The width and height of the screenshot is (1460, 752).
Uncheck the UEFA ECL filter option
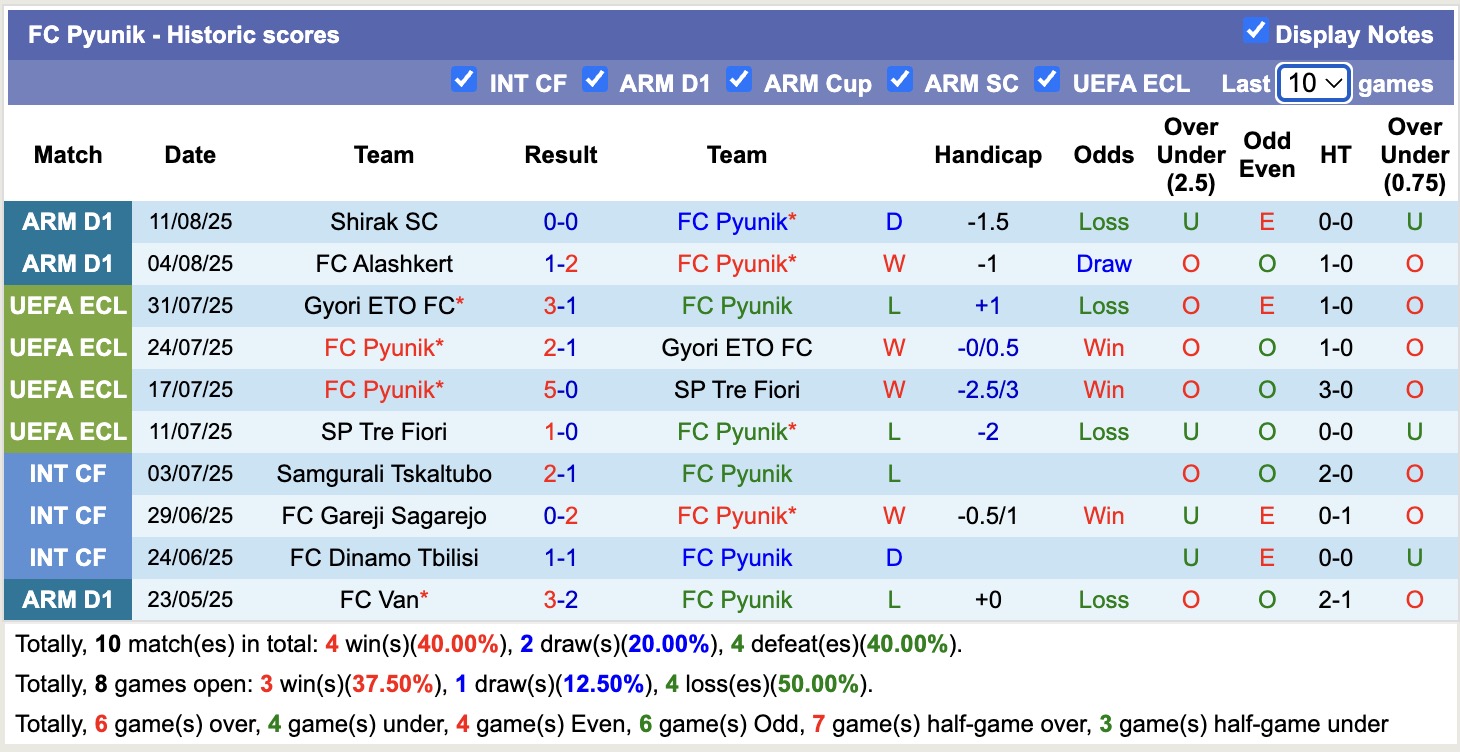point(1047,80)
